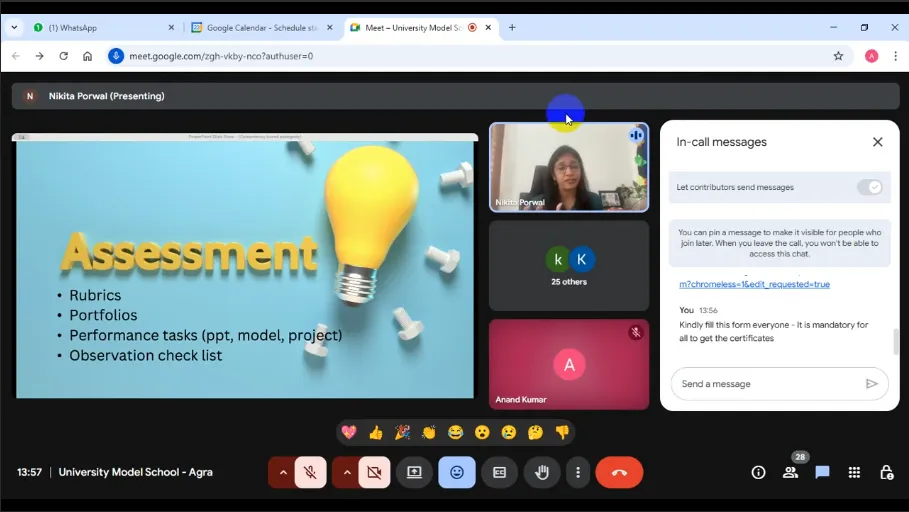Go back in browser history

[16, 56]
